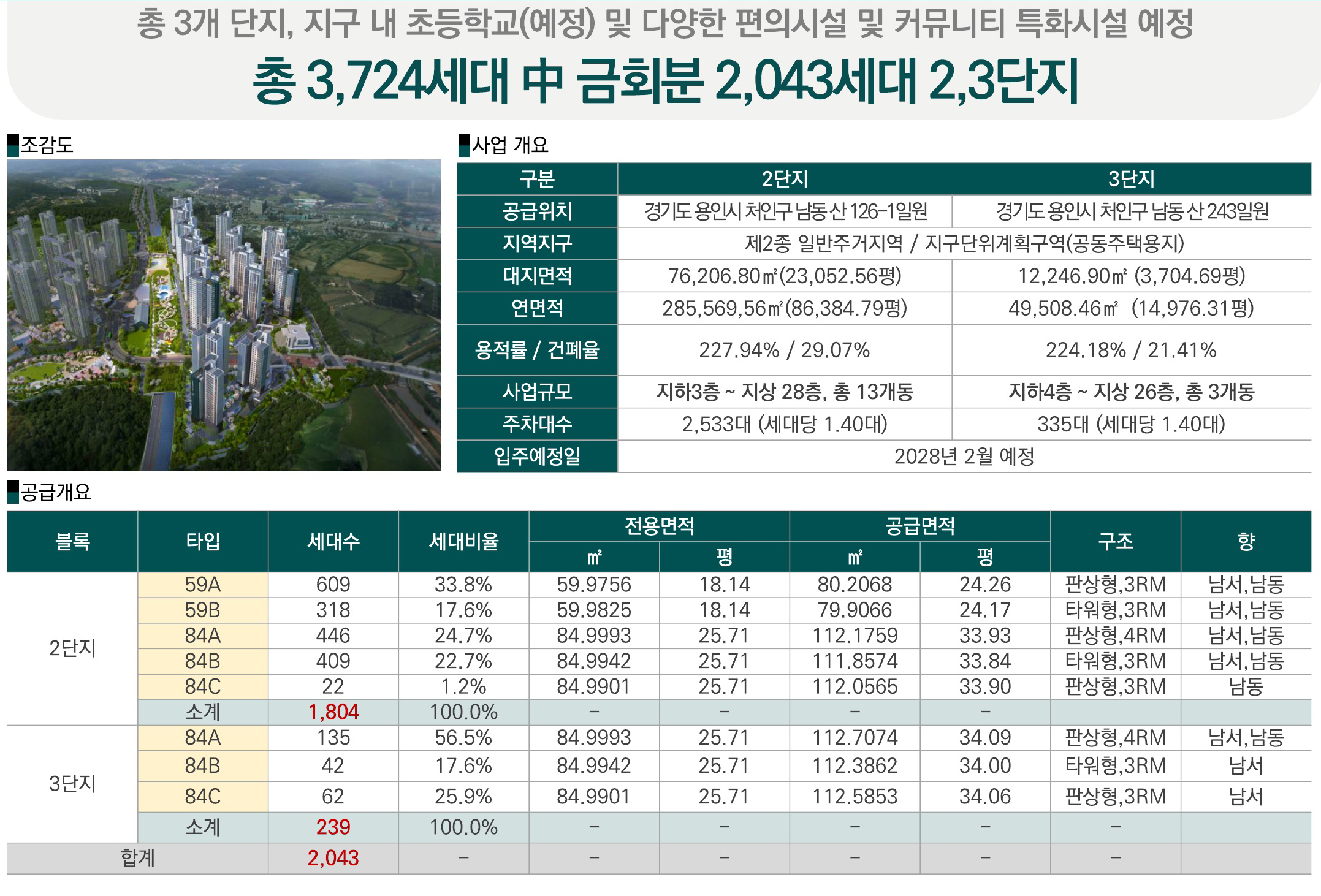Select the '59A' type cell
This screenshot has height=896, width=1321.
[203, 585]
